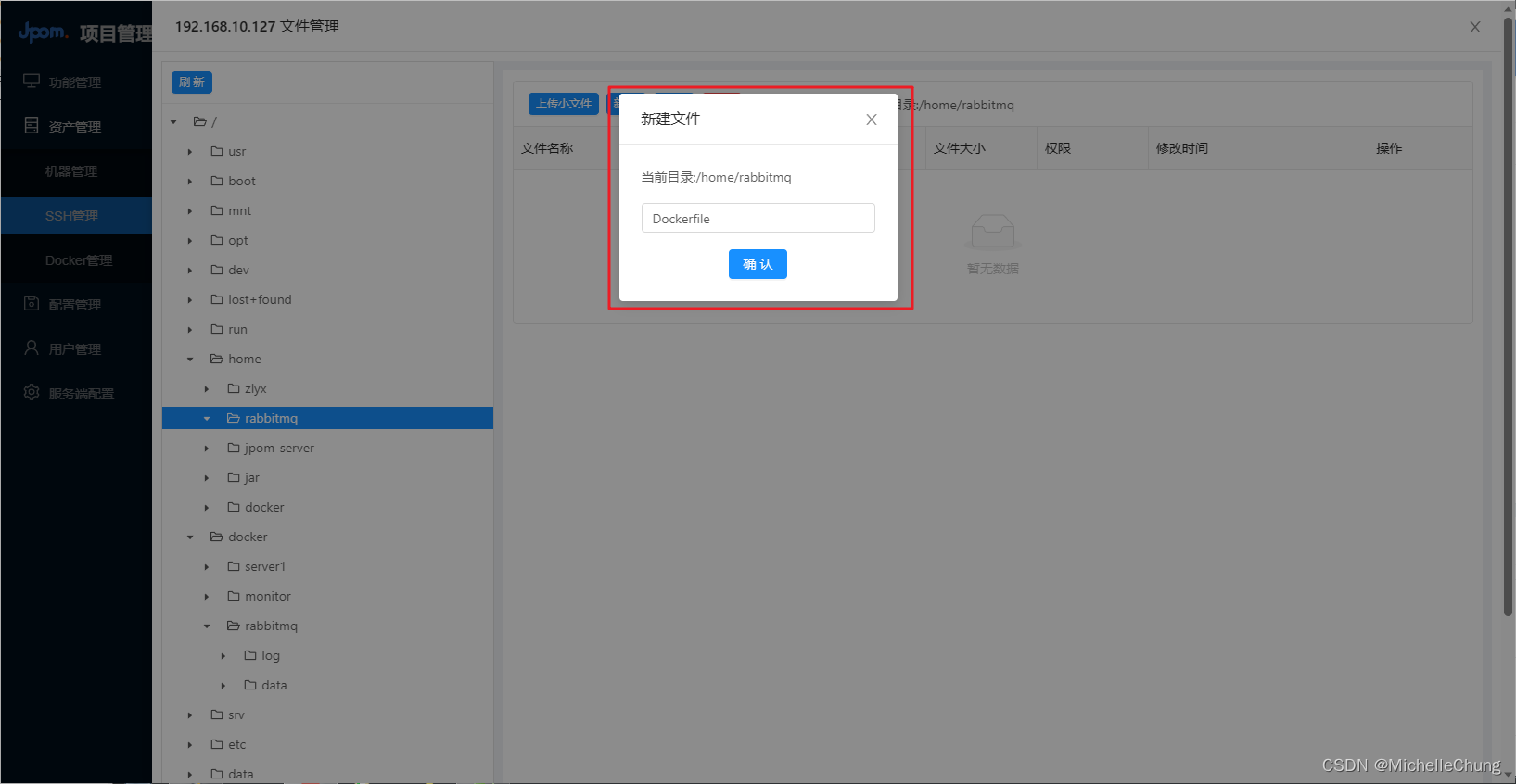Click the srv folder icon
The height and width of the screenshot is (784, 1516).
217,714
